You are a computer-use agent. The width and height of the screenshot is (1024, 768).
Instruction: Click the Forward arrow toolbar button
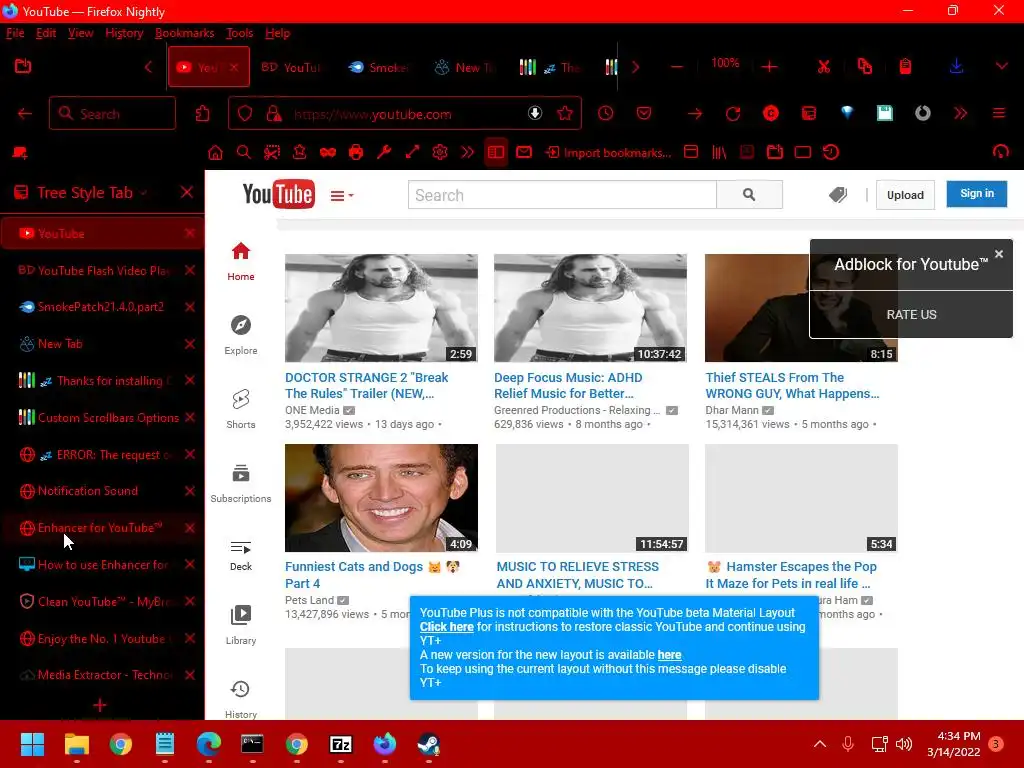(x=695, y=114)
